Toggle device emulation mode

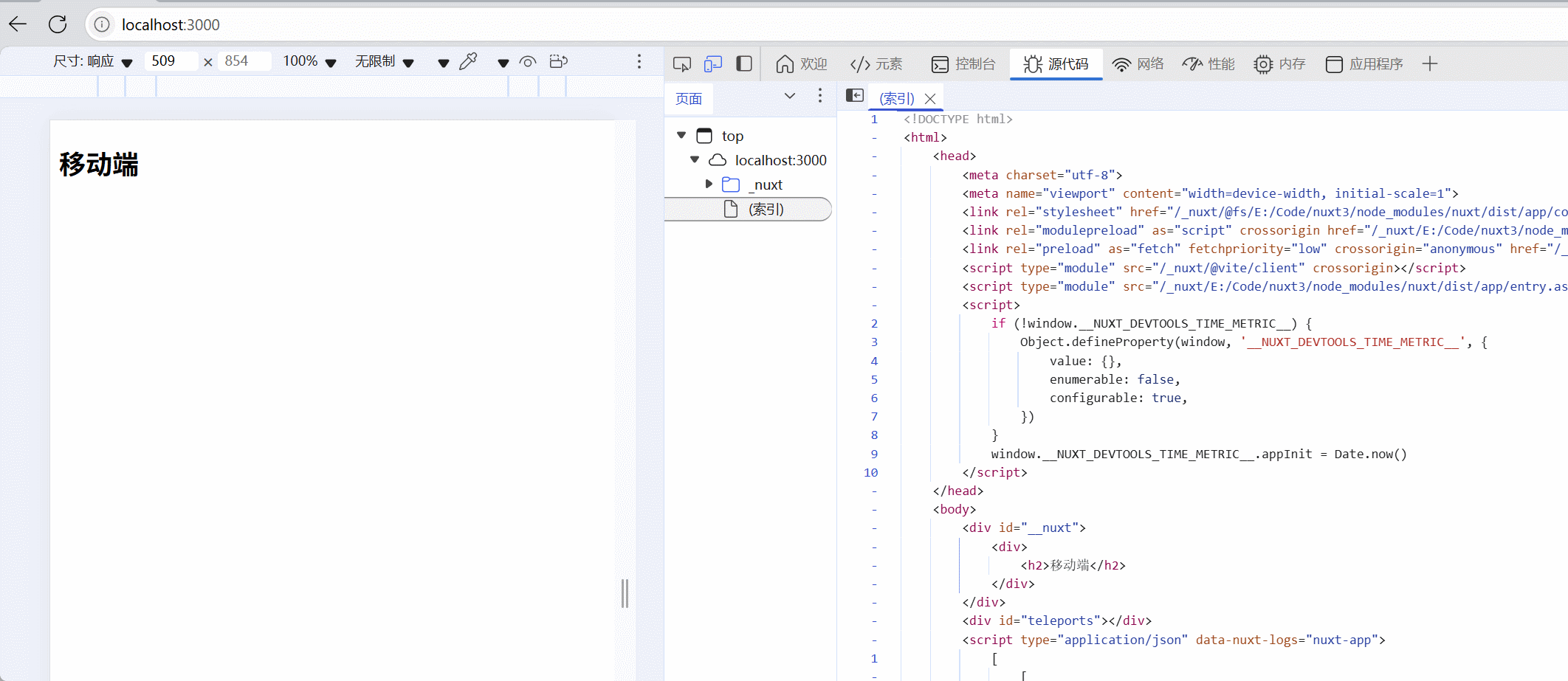(x=713, y=64)
